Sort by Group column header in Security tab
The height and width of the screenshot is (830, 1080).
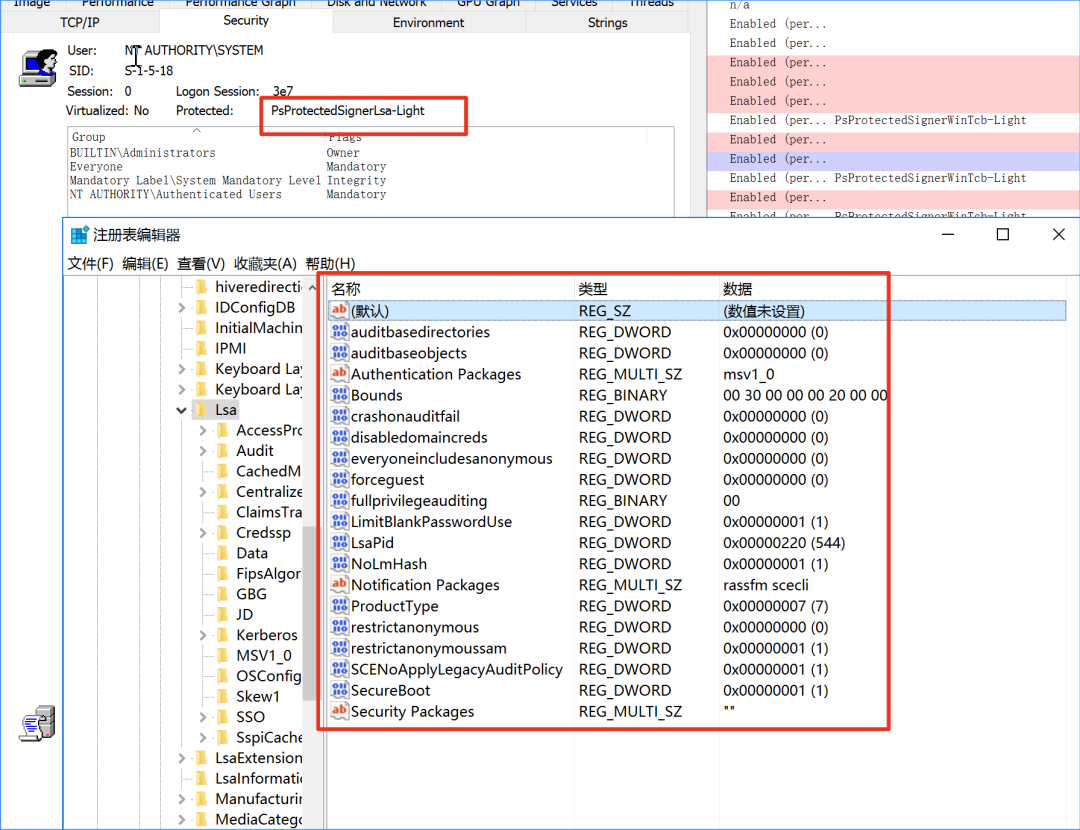pos(196,137)
